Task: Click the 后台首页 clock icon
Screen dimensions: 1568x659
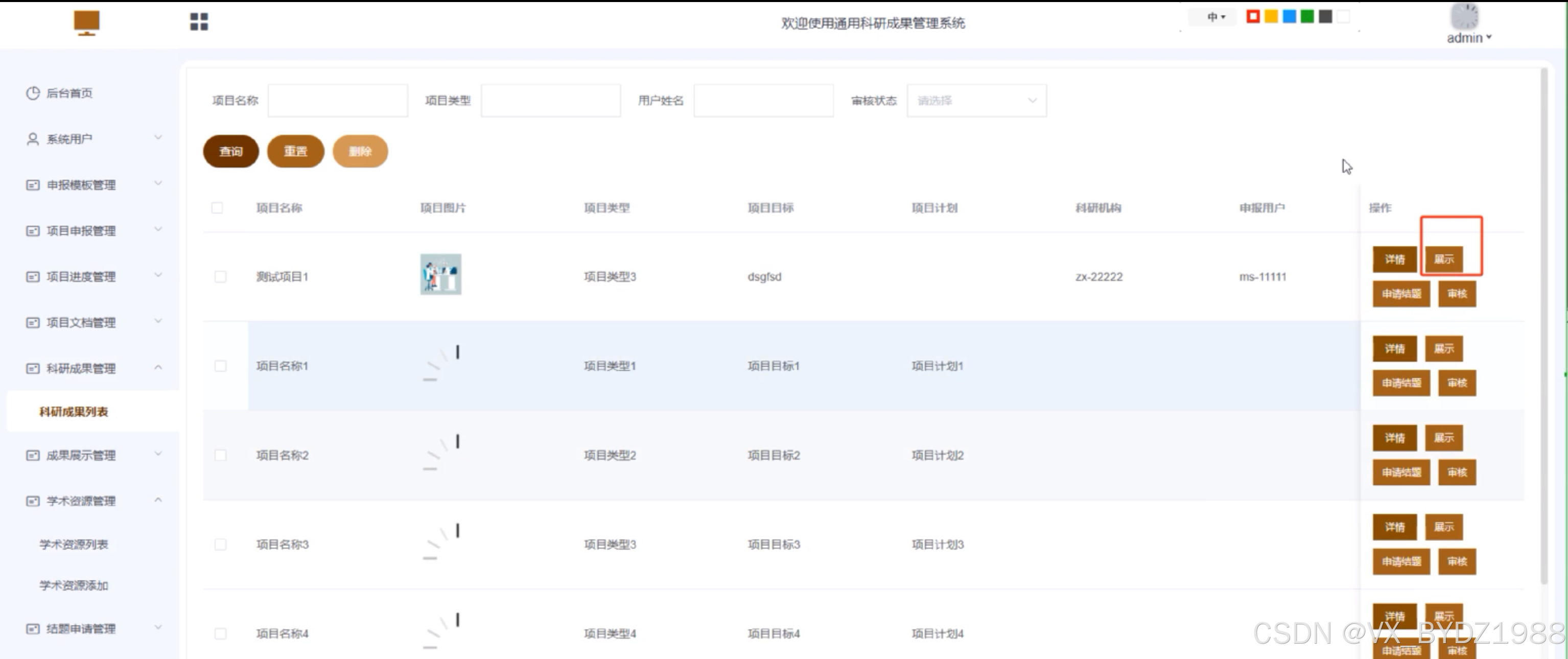Action: pyautogui.click(x=33, y=93)
